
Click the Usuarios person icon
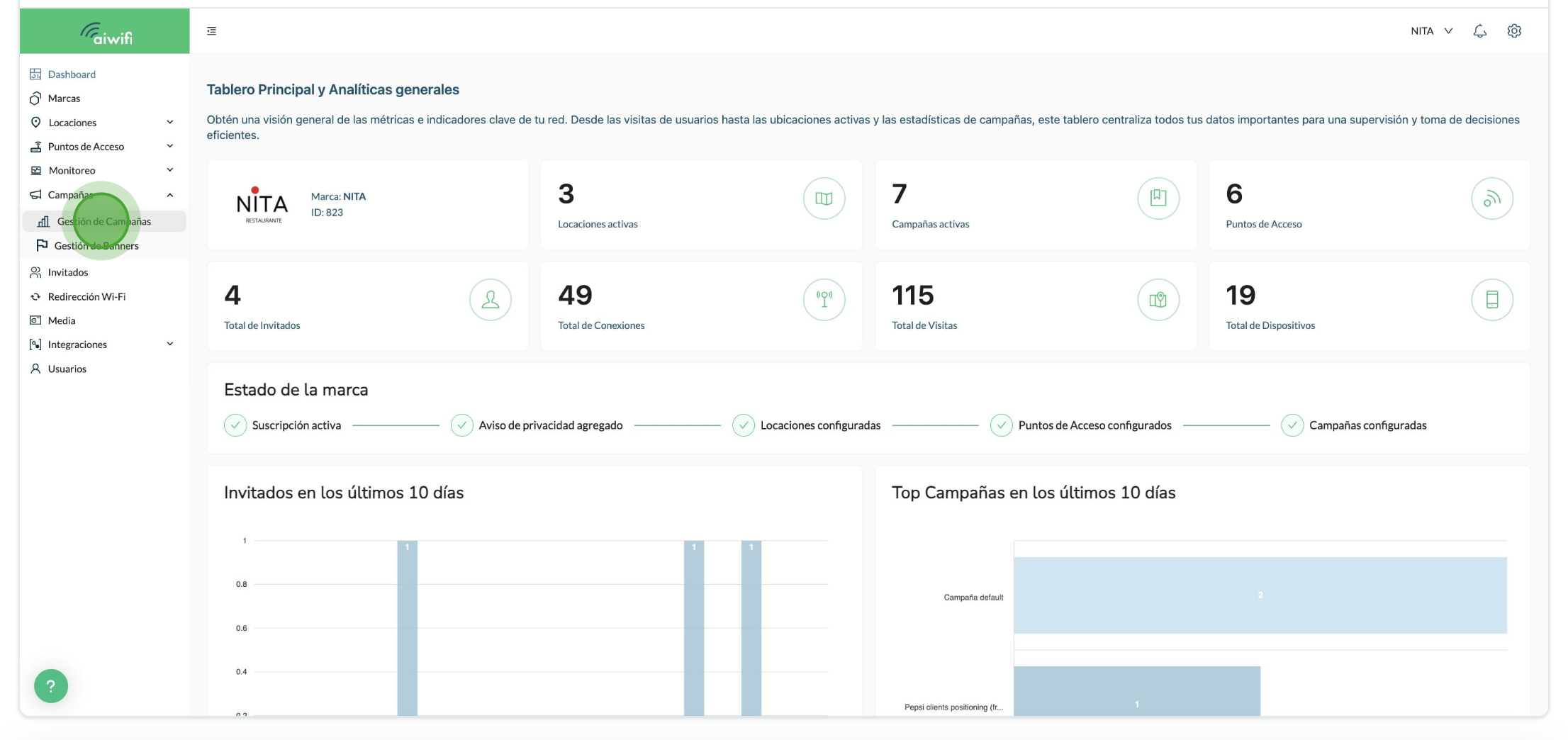coord(35,369)
